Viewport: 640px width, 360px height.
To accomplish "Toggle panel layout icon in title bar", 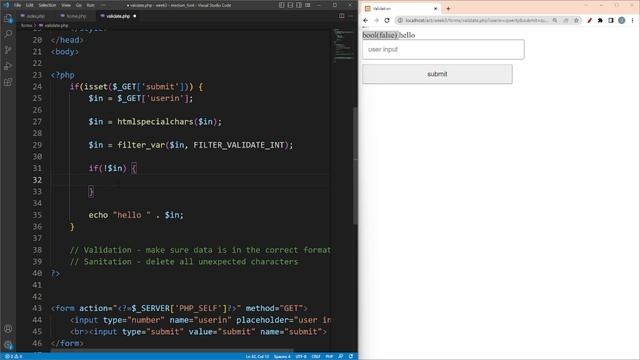I will click(x=290, y=5).
